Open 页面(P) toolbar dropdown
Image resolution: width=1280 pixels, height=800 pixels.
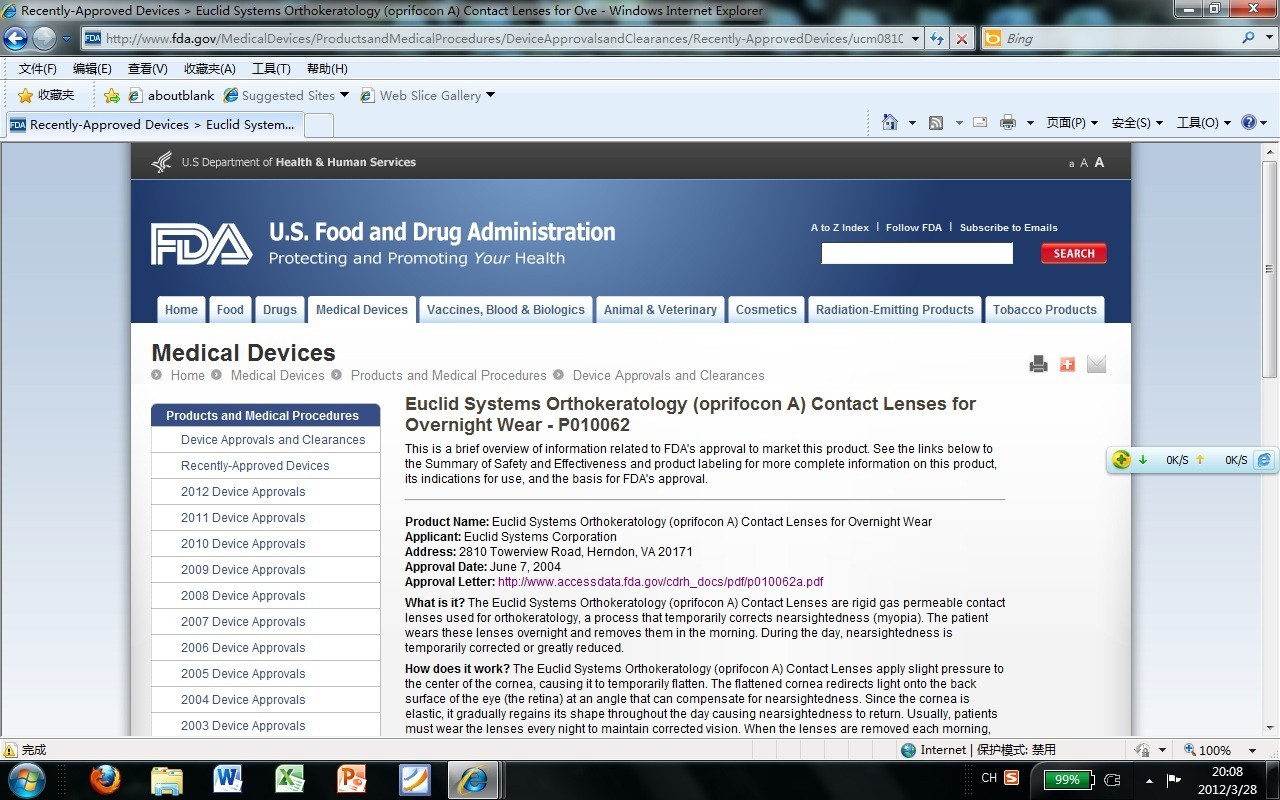click(x=1072, y=122)
